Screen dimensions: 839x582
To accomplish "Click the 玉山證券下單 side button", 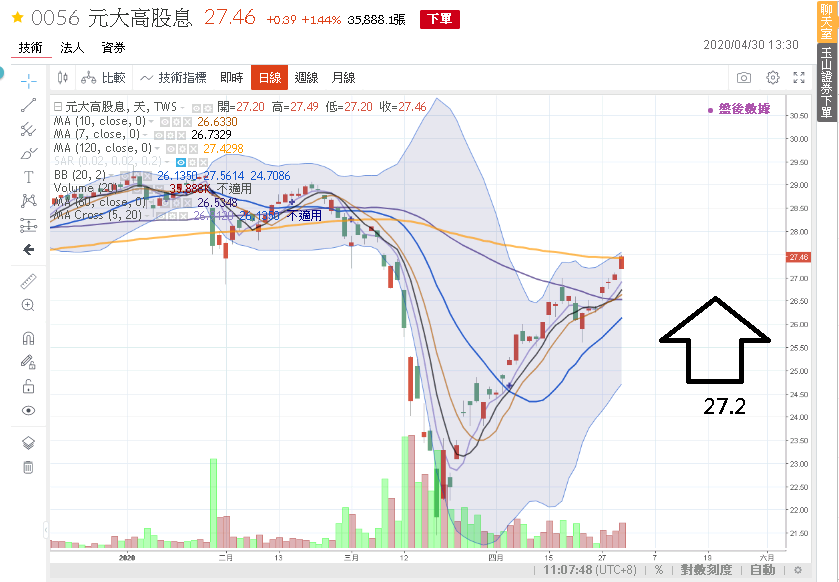I will click(827, 83).
